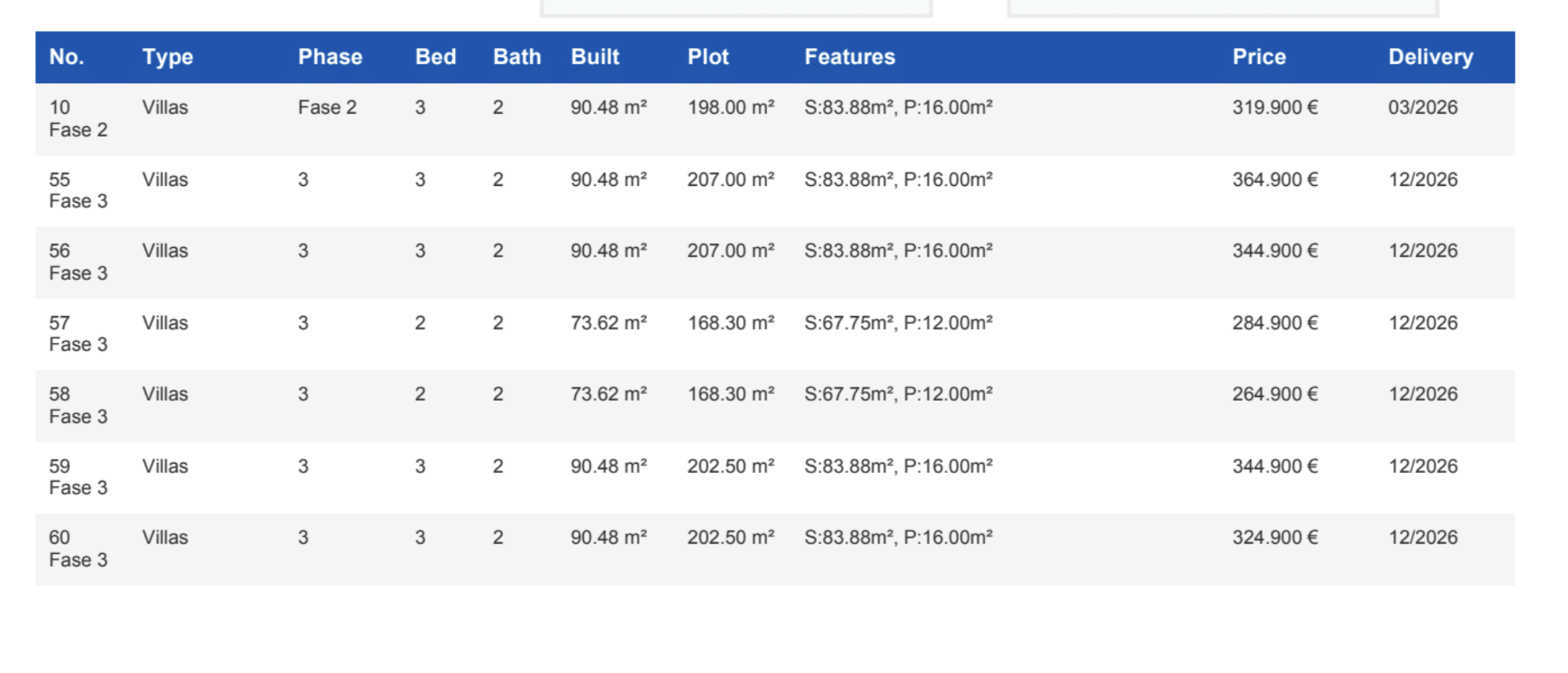Screen dimensions: 1568x673
Task: Click unit number 10 Fase 2
Action: pos(78,118)
